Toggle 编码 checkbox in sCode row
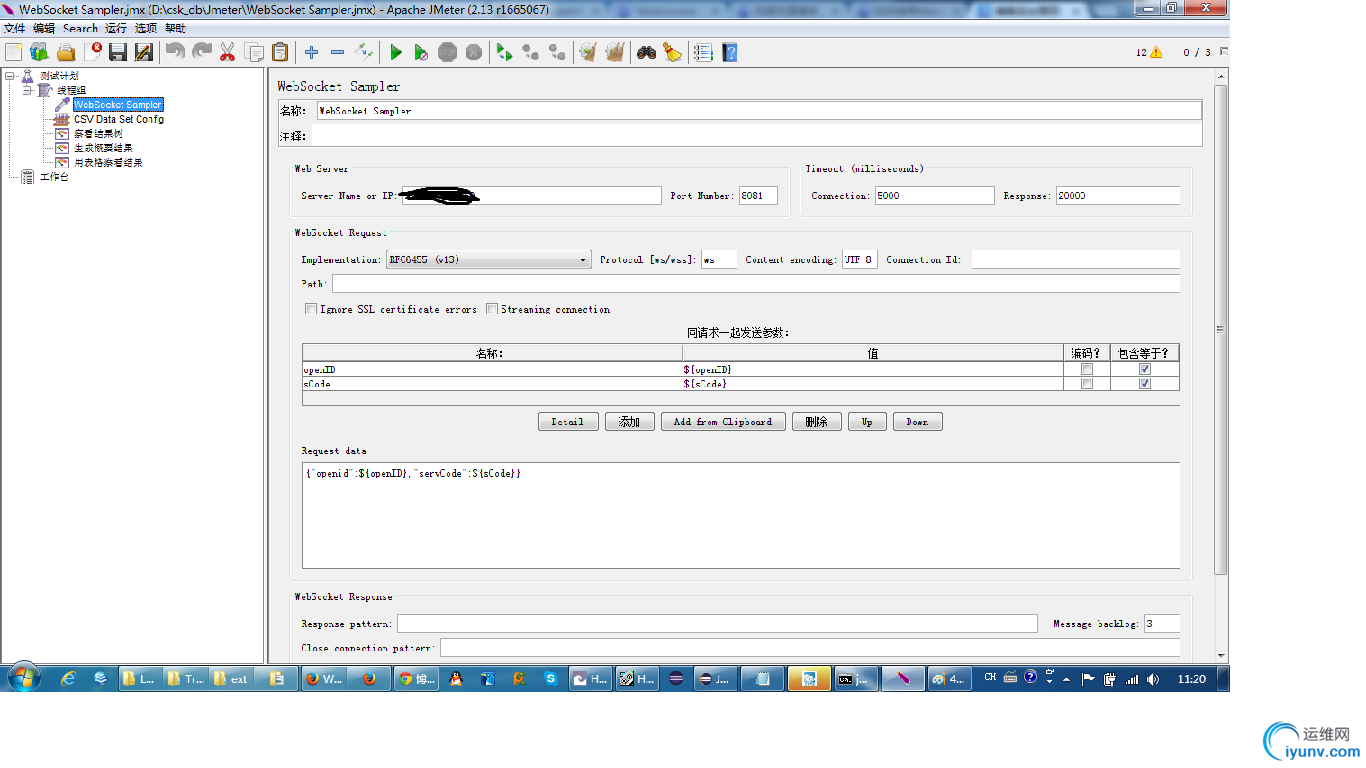 (1087, 384)
